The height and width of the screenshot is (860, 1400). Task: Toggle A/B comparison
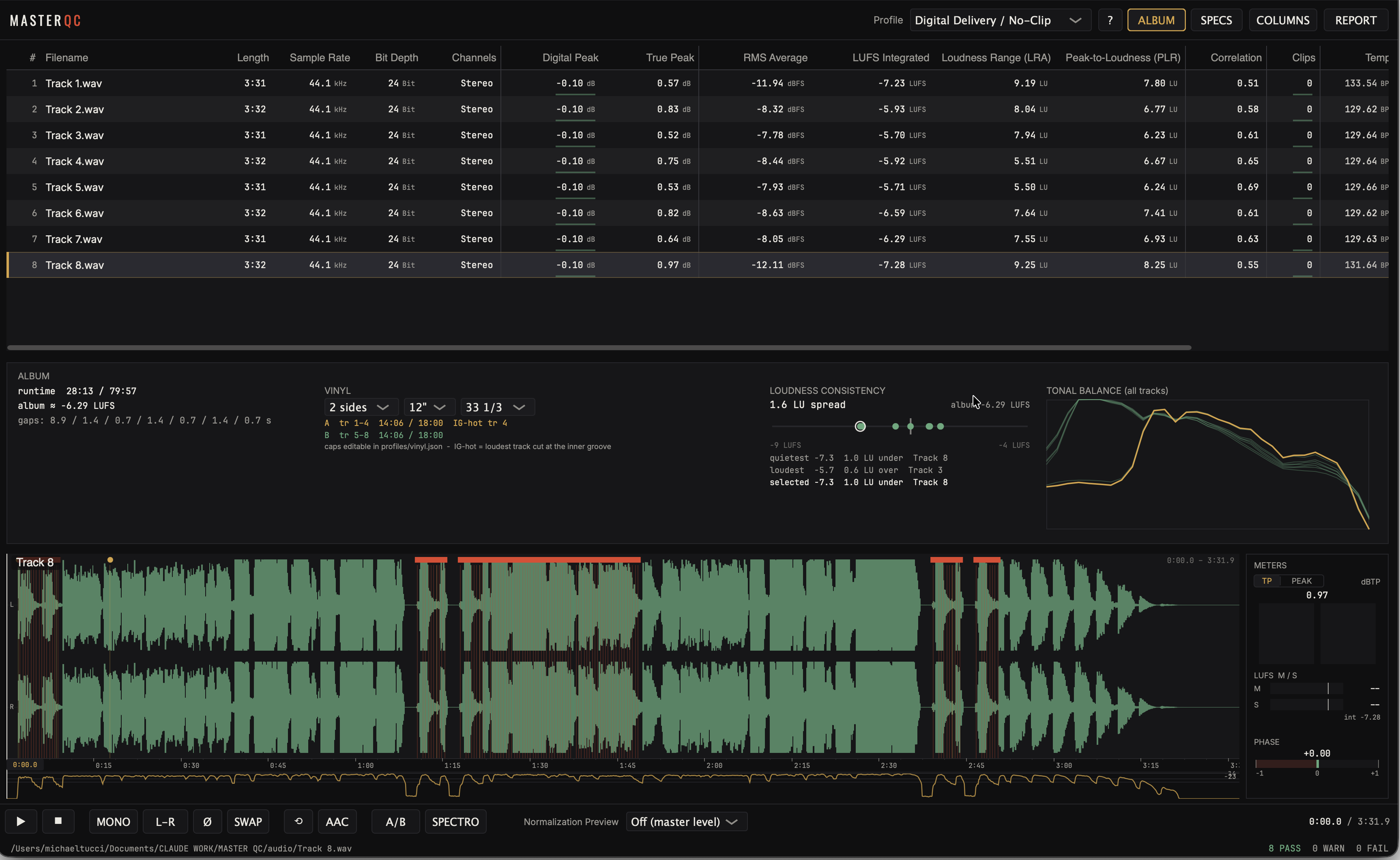click(396, 821)
